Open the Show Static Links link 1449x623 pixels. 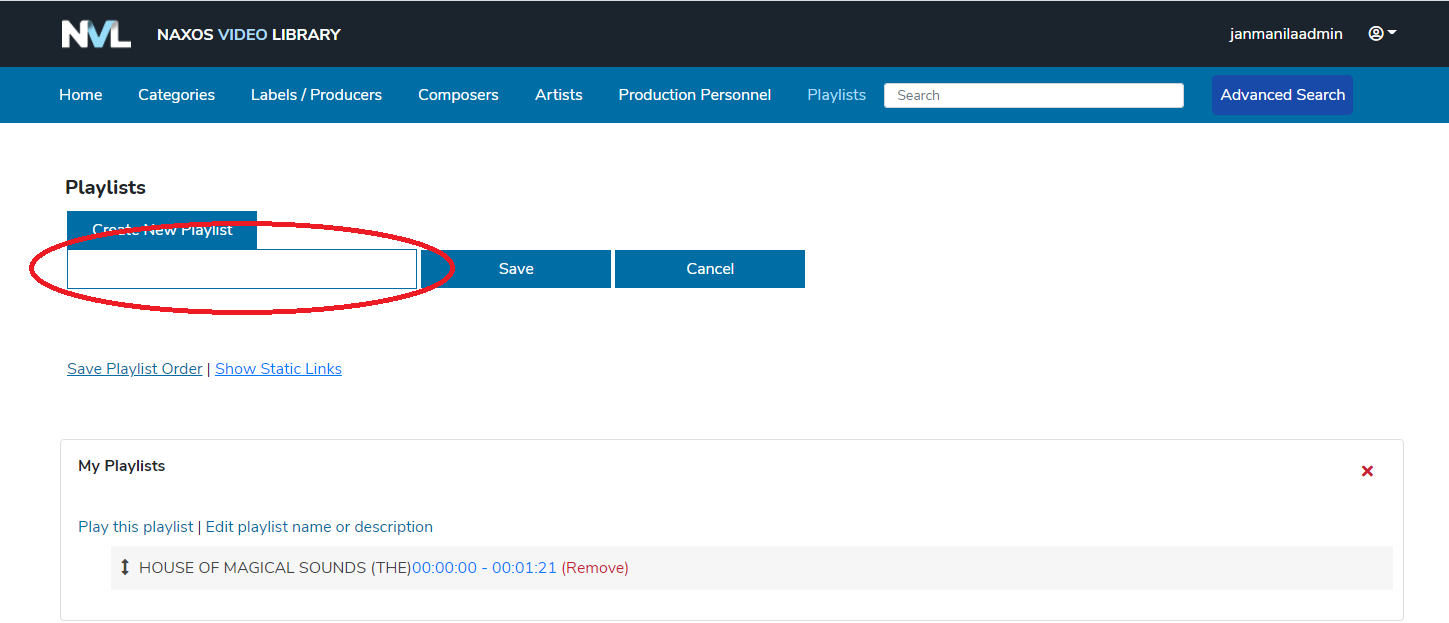(278, 369)
